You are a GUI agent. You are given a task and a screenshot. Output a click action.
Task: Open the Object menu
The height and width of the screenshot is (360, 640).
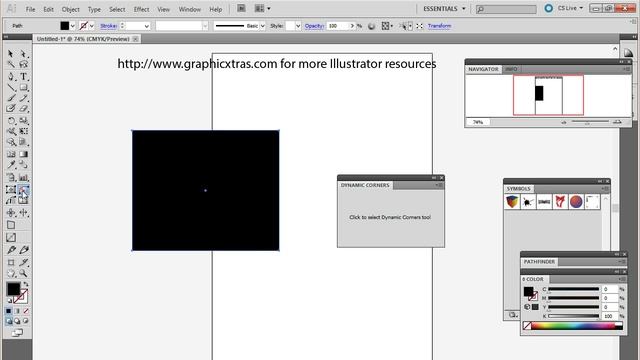tap(71, 9)
